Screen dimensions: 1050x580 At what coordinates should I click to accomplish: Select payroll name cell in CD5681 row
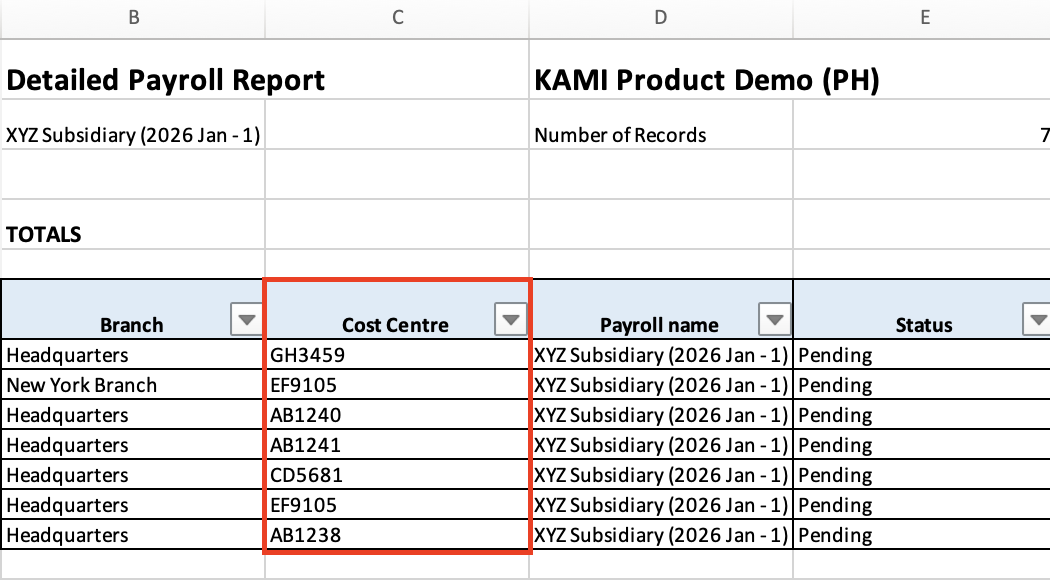661,474
